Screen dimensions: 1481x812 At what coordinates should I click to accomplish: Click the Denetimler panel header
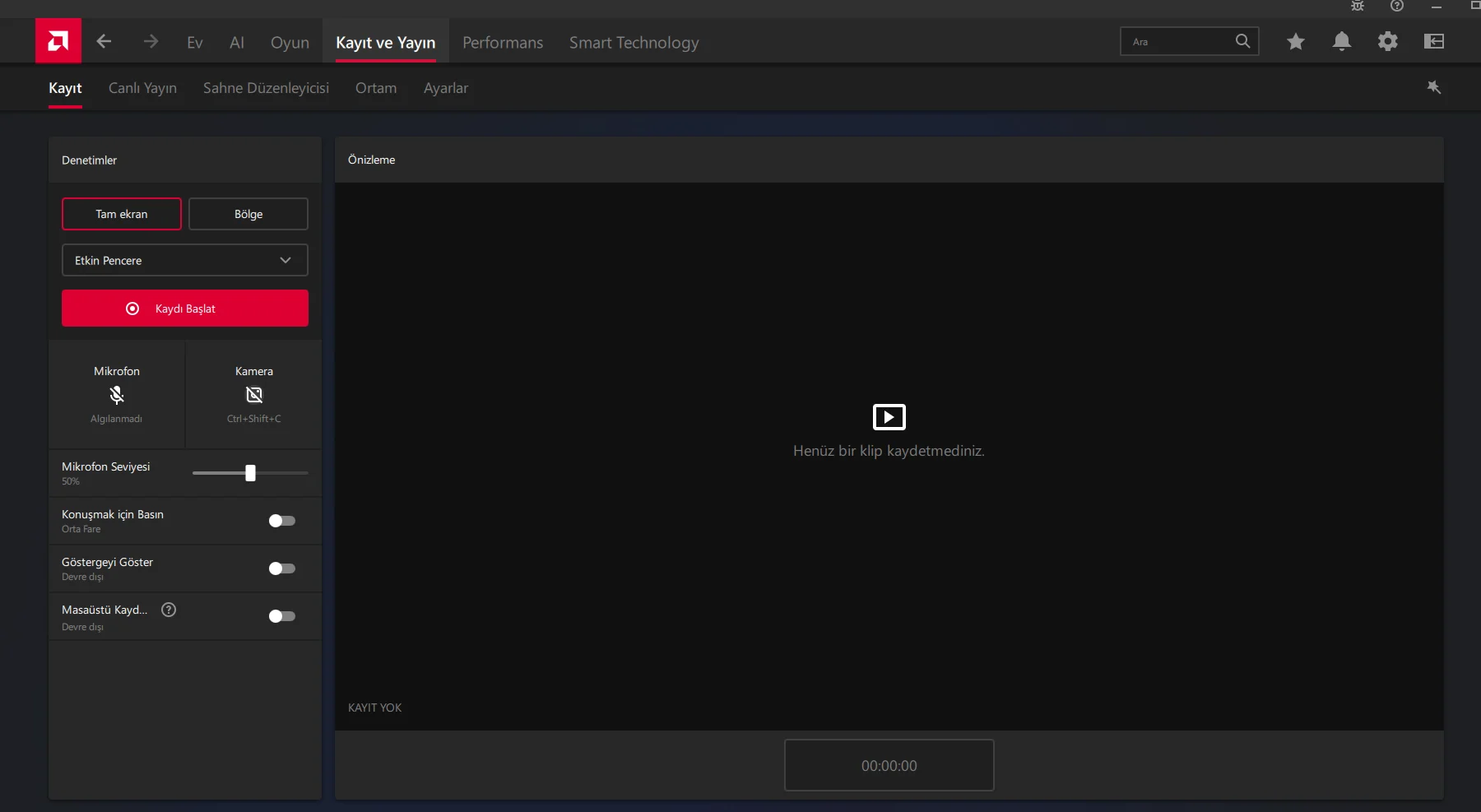(185, 160)
